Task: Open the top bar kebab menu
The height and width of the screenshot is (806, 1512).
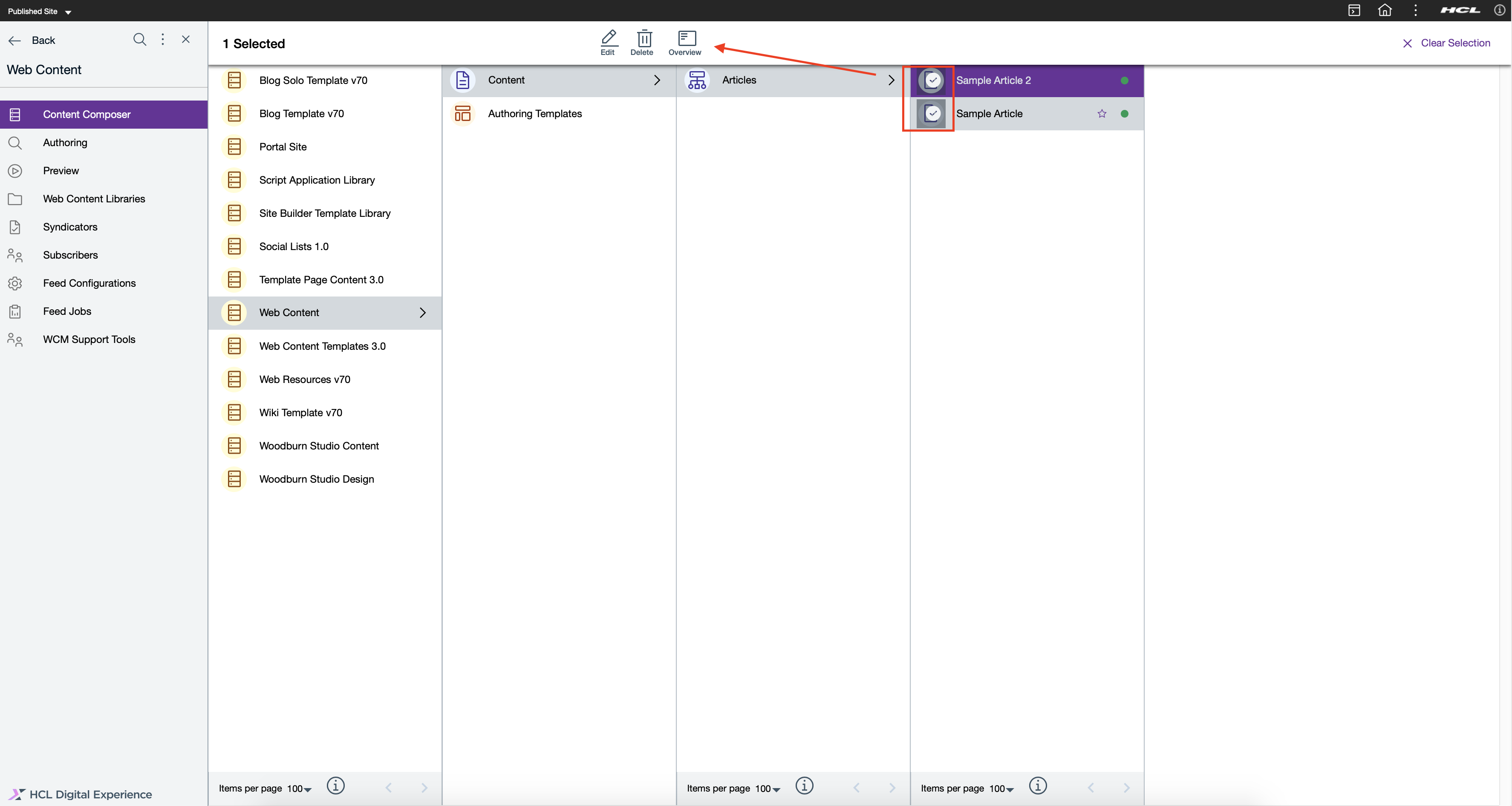Action: (1415, 10)
